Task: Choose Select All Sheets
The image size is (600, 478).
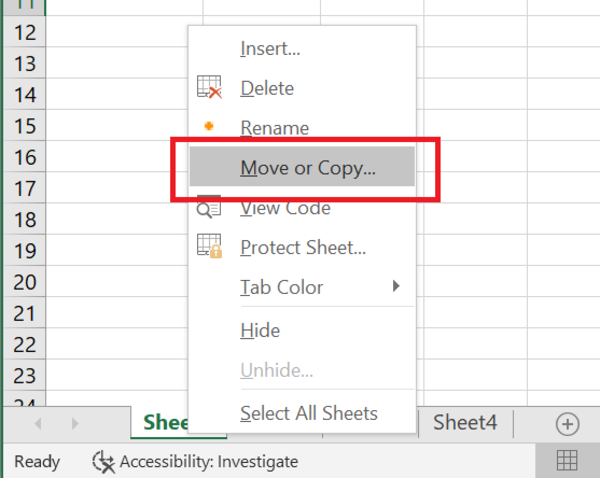Action: click(302, 413)
